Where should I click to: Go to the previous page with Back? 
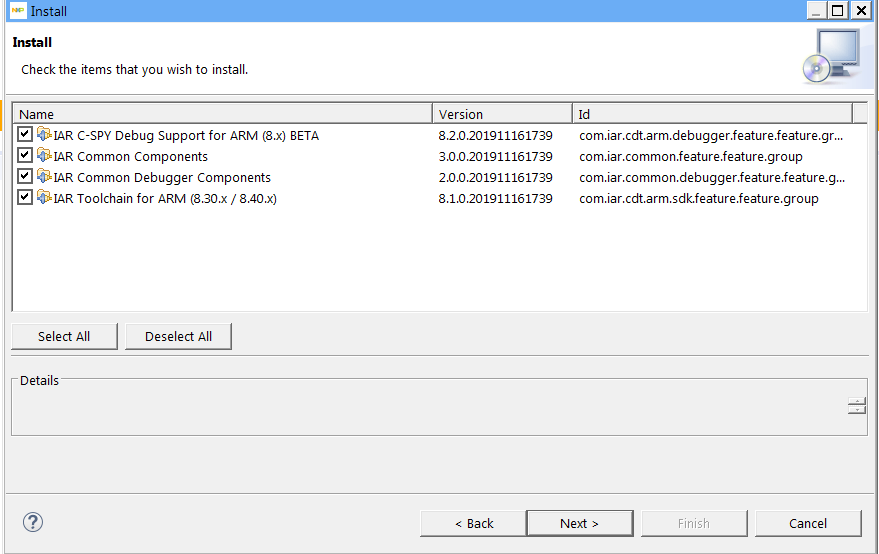pyautogui.click(x=474, y=523)
